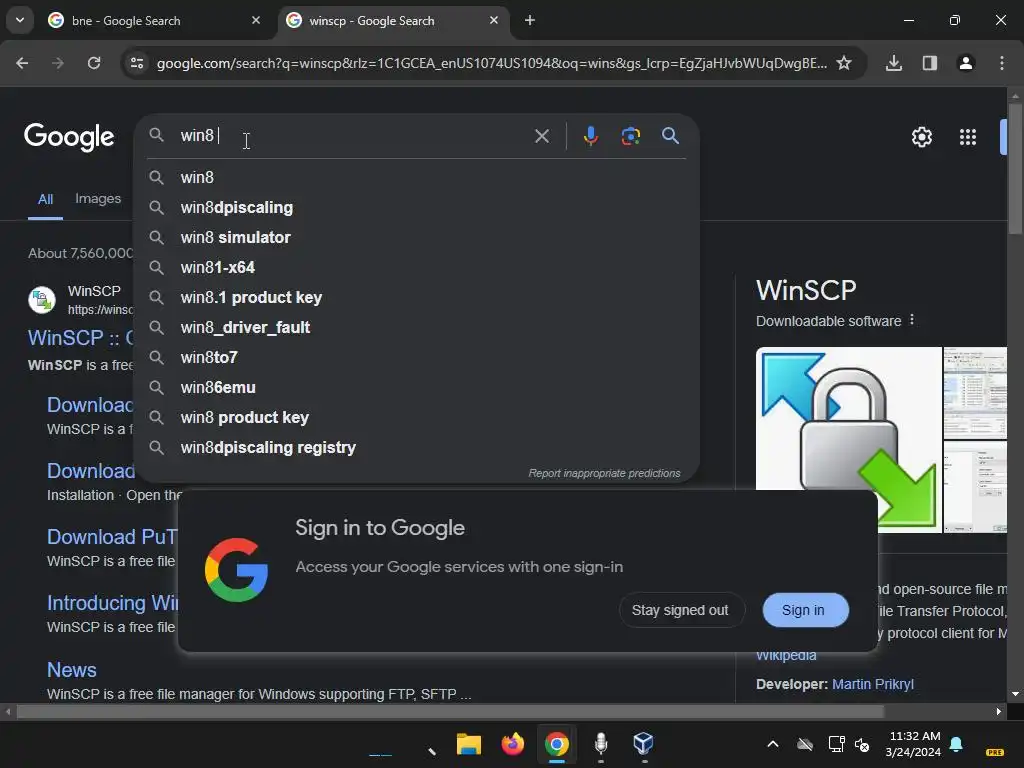1024x768 pixels.
Task: Show hidden system tray icons chevron
Action: (x=773, y=744)
